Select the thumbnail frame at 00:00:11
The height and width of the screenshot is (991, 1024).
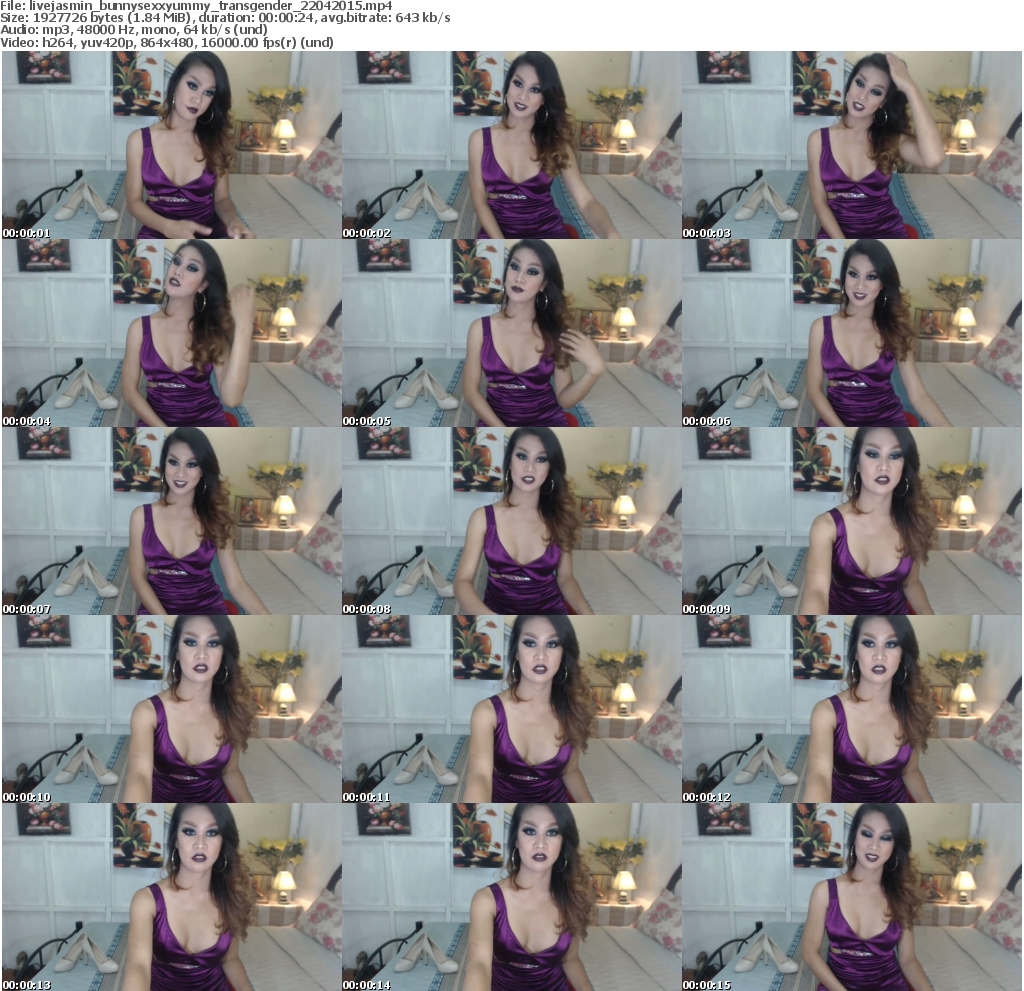coord(512,709)
